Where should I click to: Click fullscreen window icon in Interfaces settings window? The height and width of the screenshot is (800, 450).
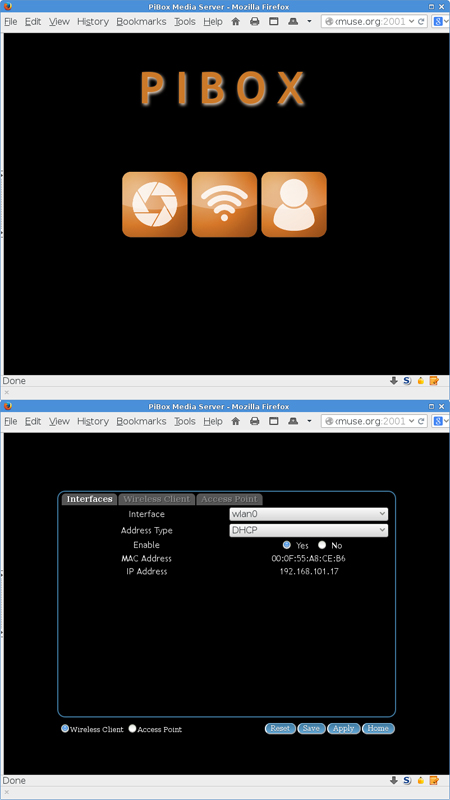[274, 421]
